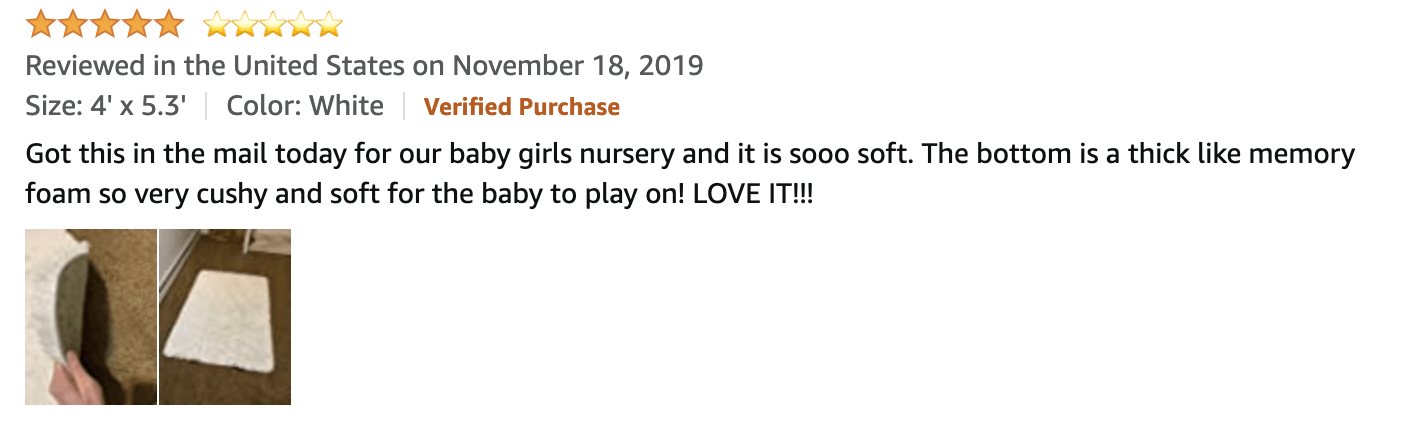
Task: Click the second orange rating star
Action: coord(73,23)
